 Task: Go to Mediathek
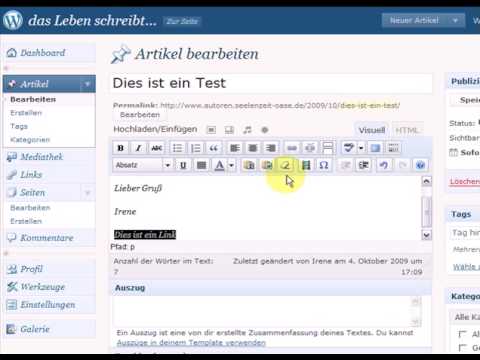tap(42, 157)
